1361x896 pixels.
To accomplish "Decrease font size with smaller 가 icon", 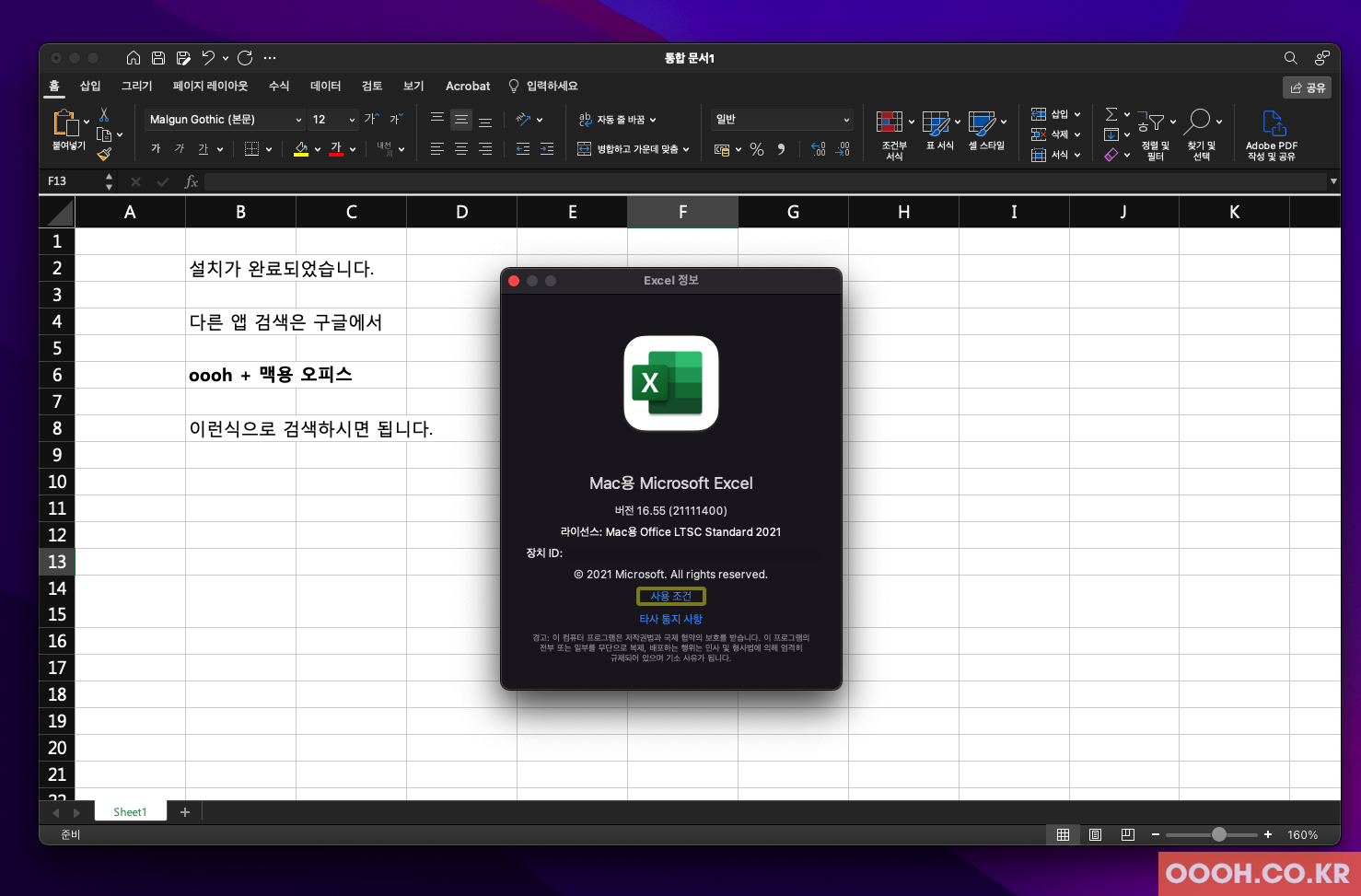I will click(x=396, y=119).
